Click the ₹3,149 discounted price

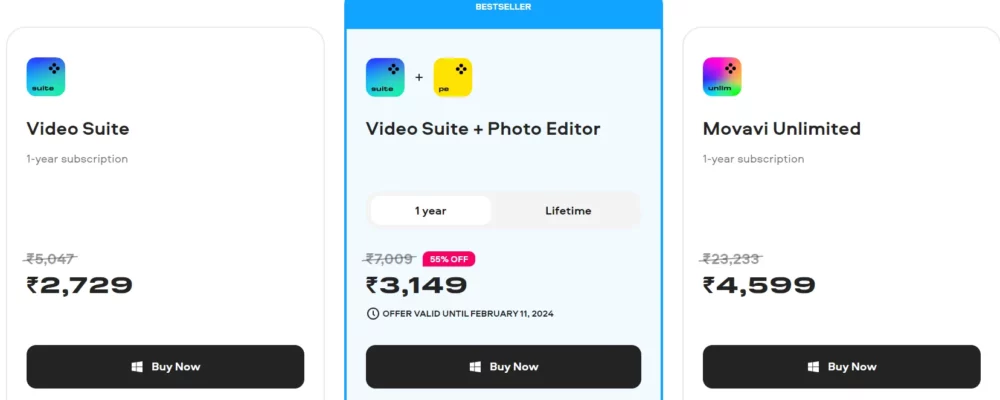click(x=416, y=285)
